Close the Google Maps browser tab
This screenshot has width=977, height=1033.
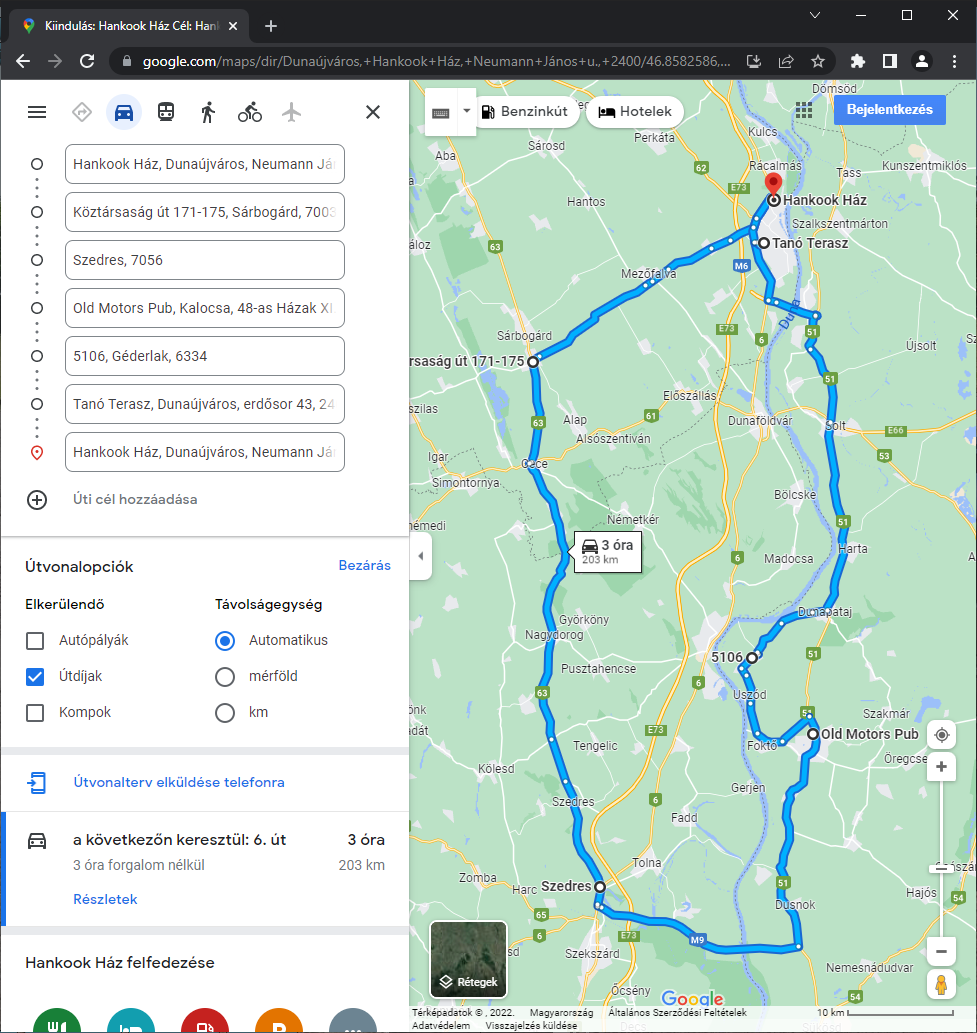tap(233, 26)
